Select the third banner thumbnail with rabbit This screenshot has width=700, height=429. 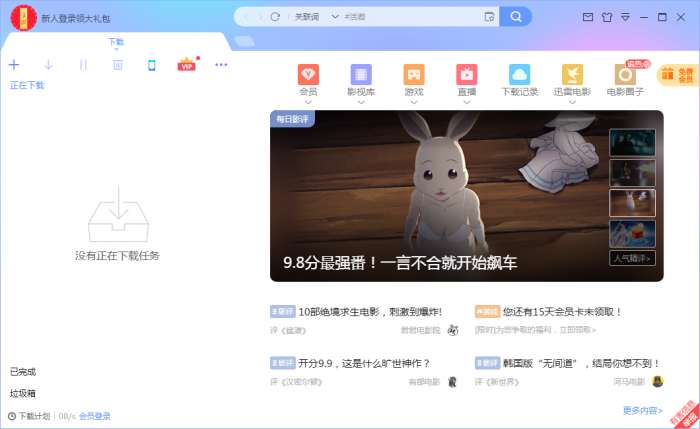tap(632, 203)
